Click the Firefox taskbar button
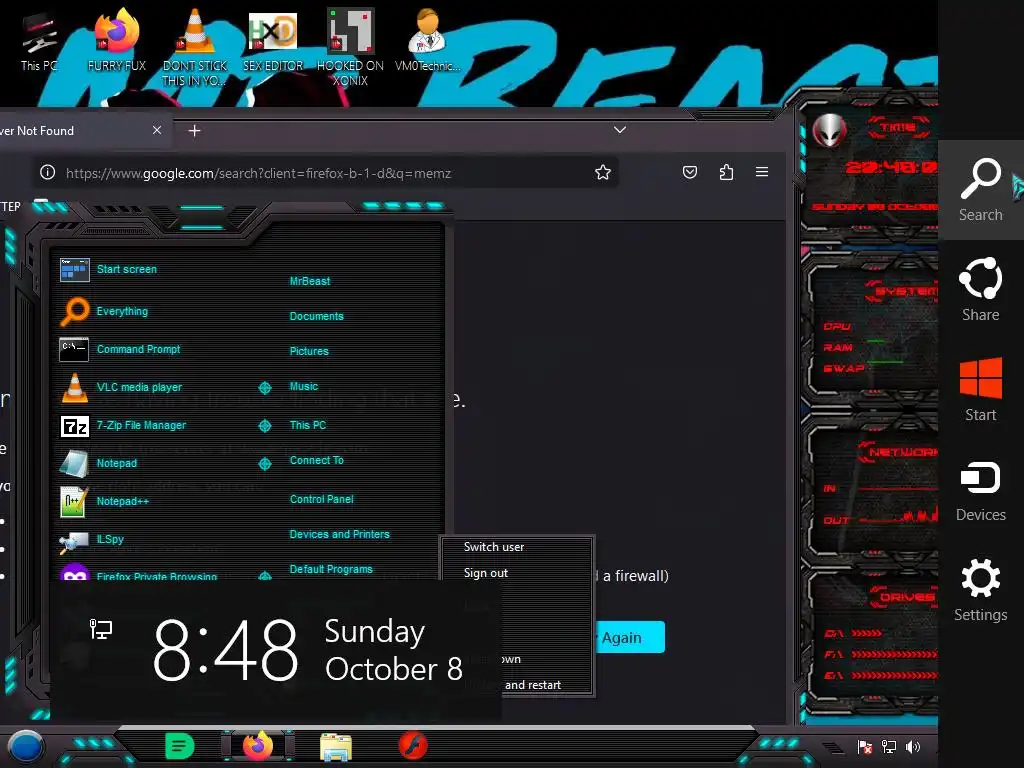1024x768 pixels. click(258, 746)
